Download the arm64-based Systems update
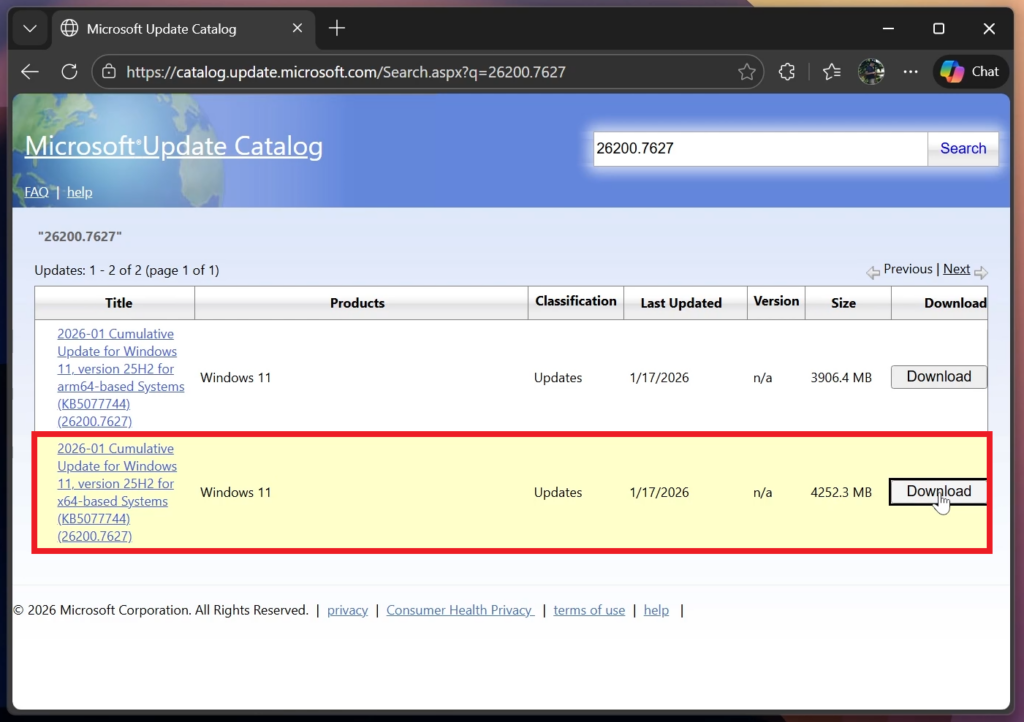This screenshot has height=722, width=1024. click(x=938, y=377)
